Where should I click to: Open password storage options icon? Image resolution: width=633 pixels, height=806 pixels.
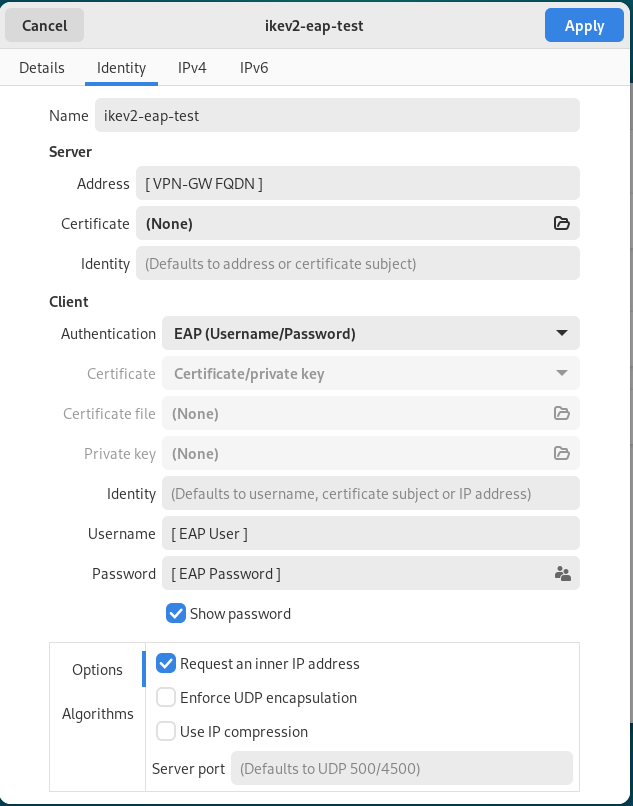click(x=561, y=573)
